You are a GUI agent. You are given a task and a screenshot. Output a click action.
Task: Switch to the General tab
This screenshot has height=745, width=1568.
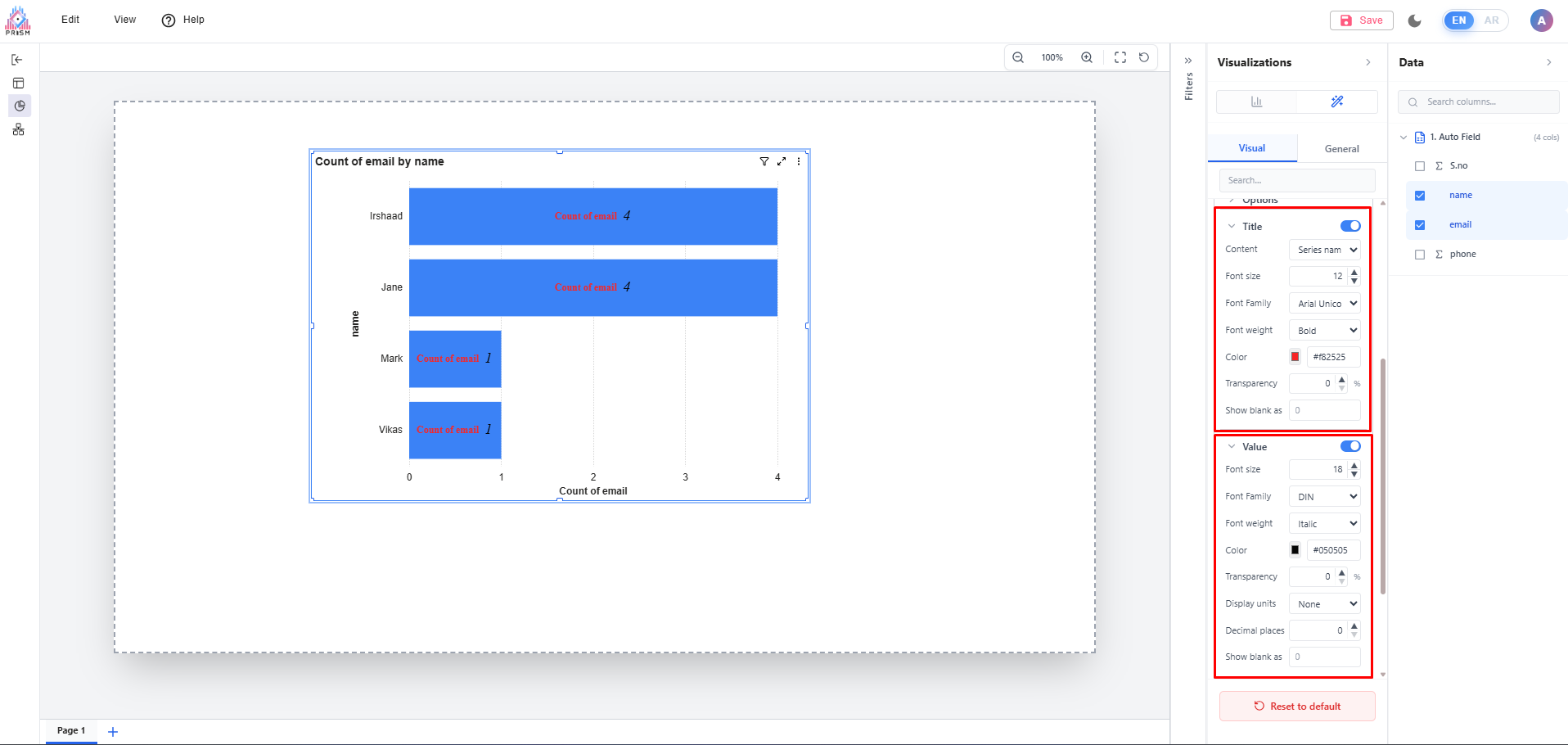point(1341,149)
